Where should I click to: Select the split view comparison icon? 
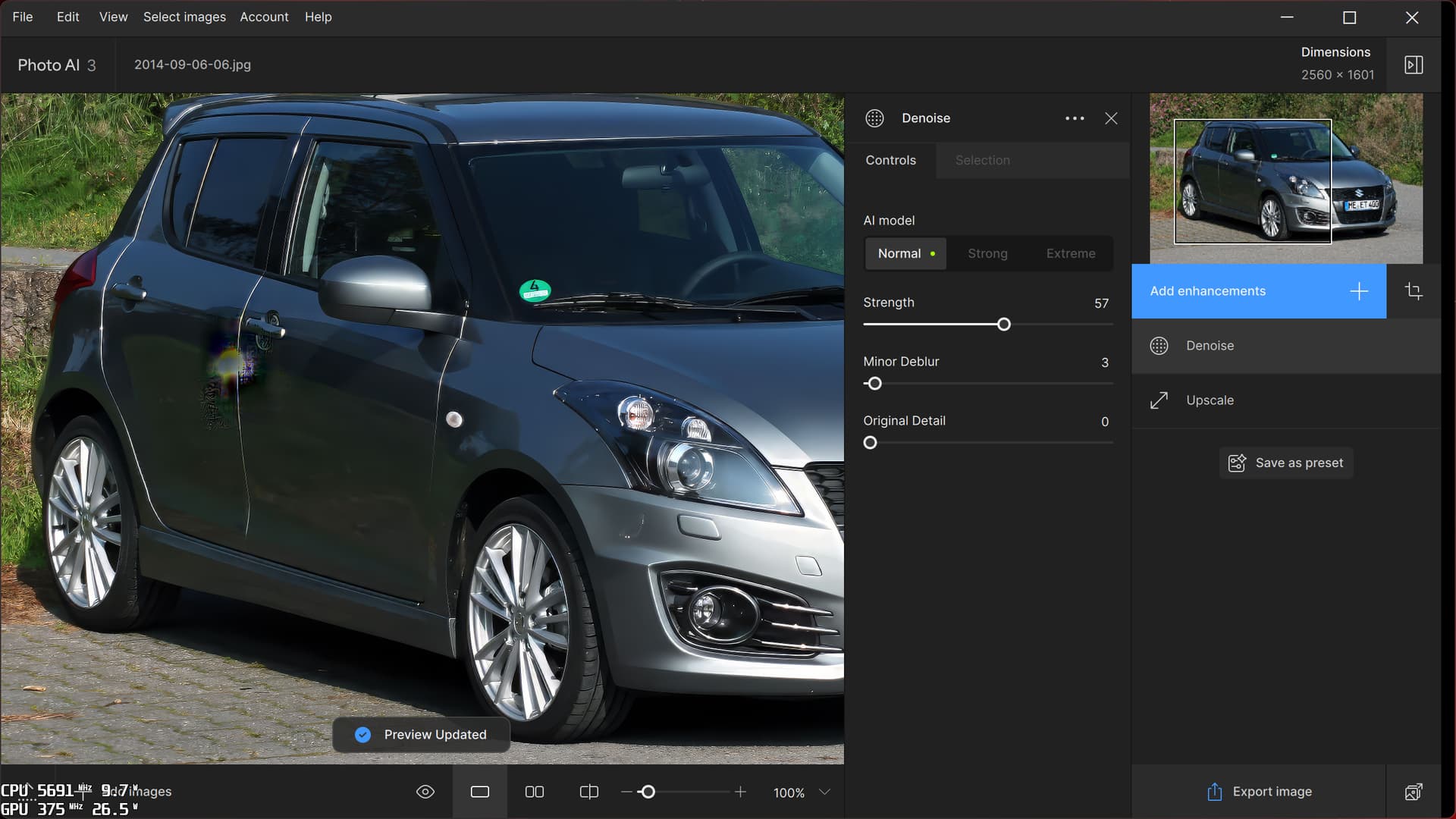coord(588,791)
